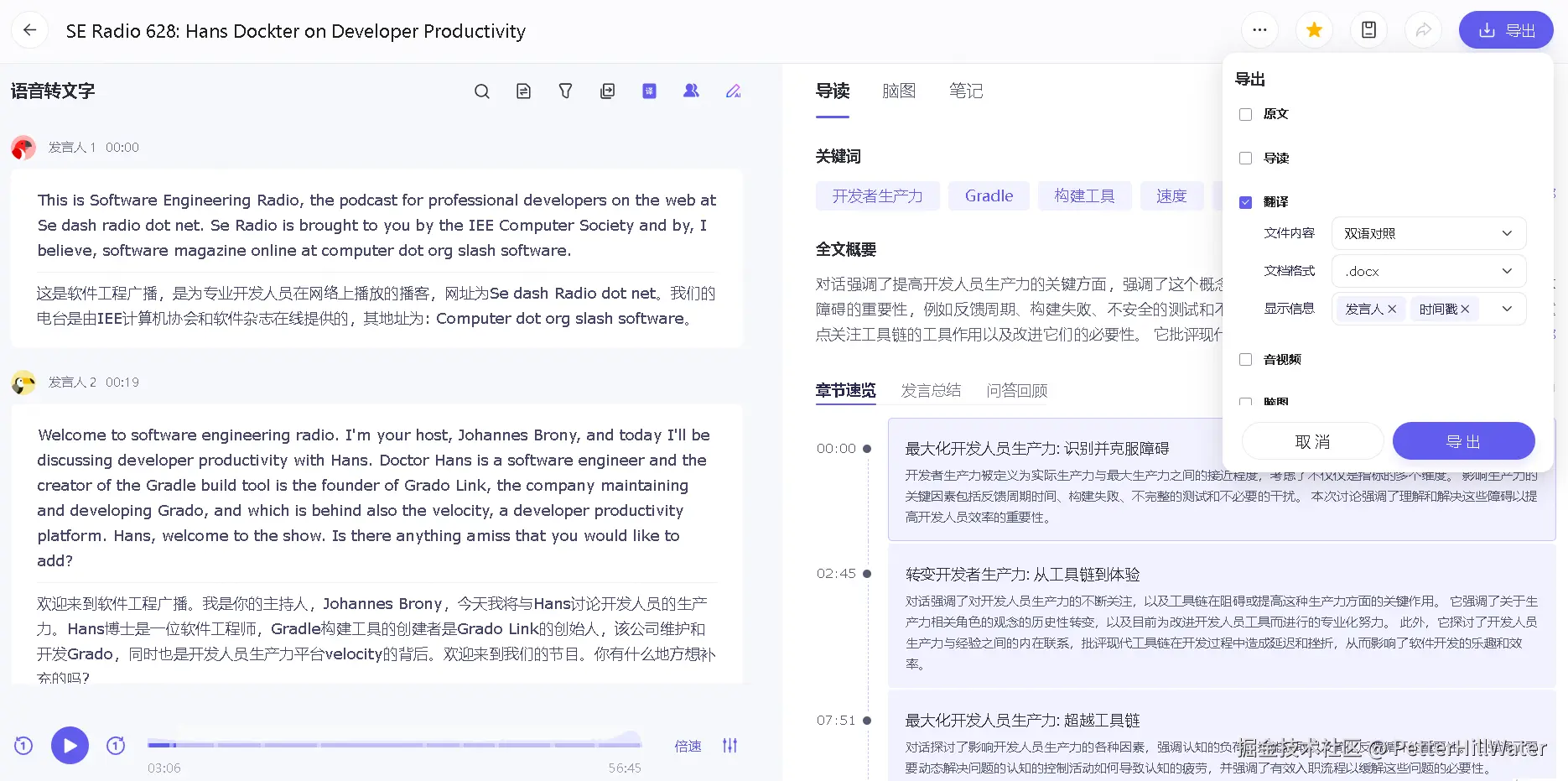1568x781 pixels.
Task: Select the 问答回顾 sub-tab
Action: (x=1017, y=391)
